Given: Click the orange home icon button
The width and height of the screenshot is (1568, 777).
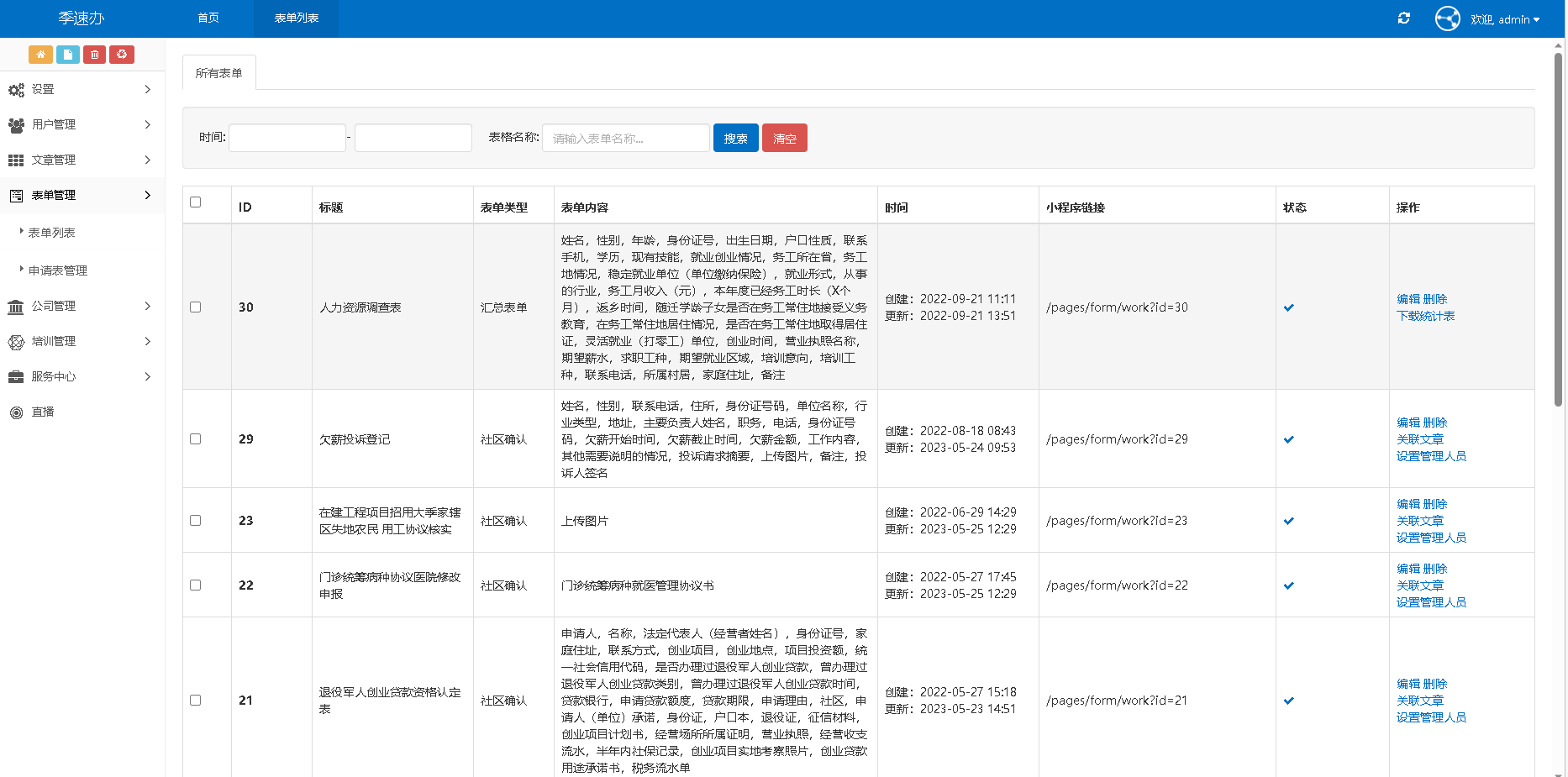Looking at the screenshot, I should click(x=40, y=55).
